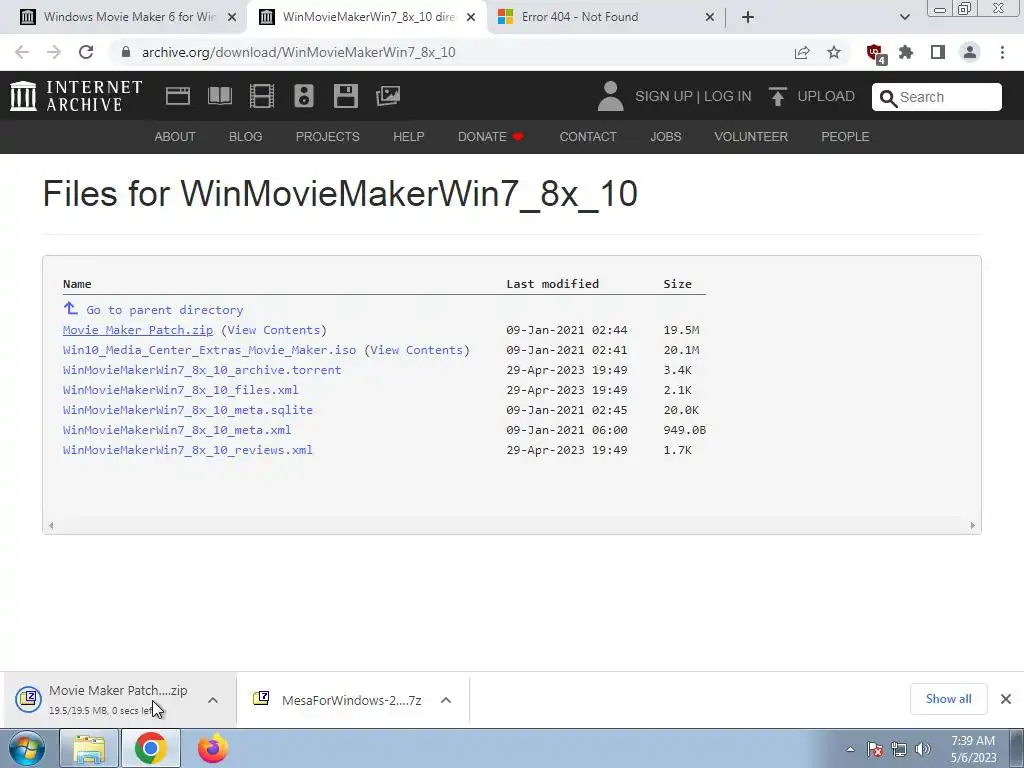View site information via lock icon
Image resolution: width=1024 pixels, height=768 pixels.
[127, 52]
